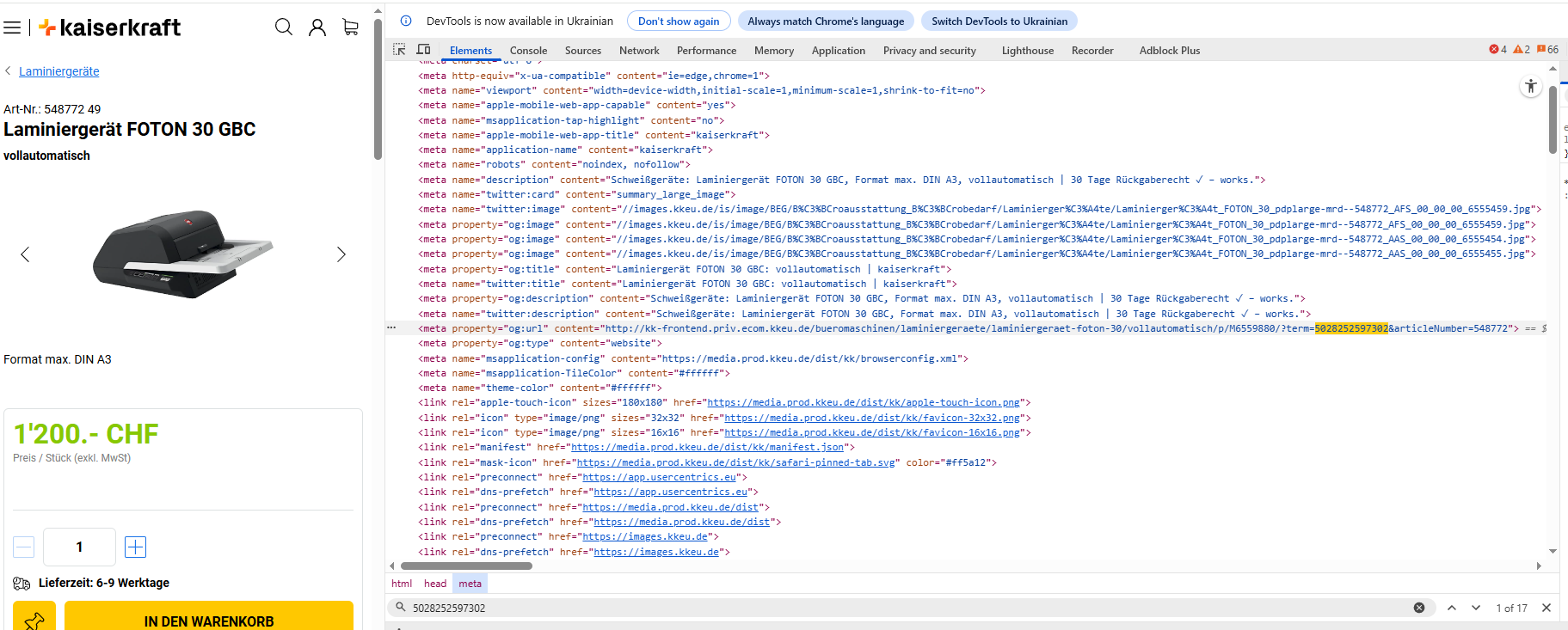
Task: Click the accessibility tree toggle button
Action: click(1531, 86)
